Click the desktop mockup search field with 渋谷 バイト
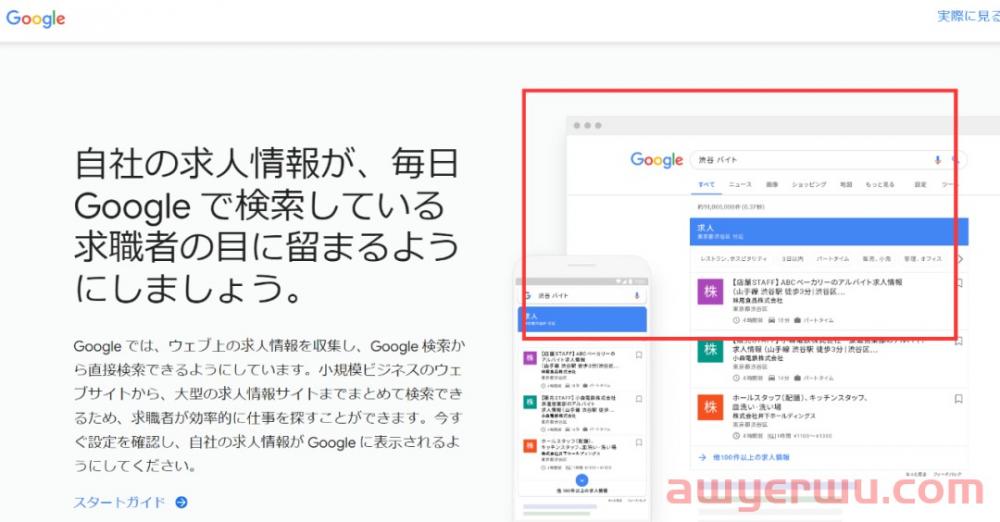Viewport: 1000px width, 522px height. [x=828, y=160]
